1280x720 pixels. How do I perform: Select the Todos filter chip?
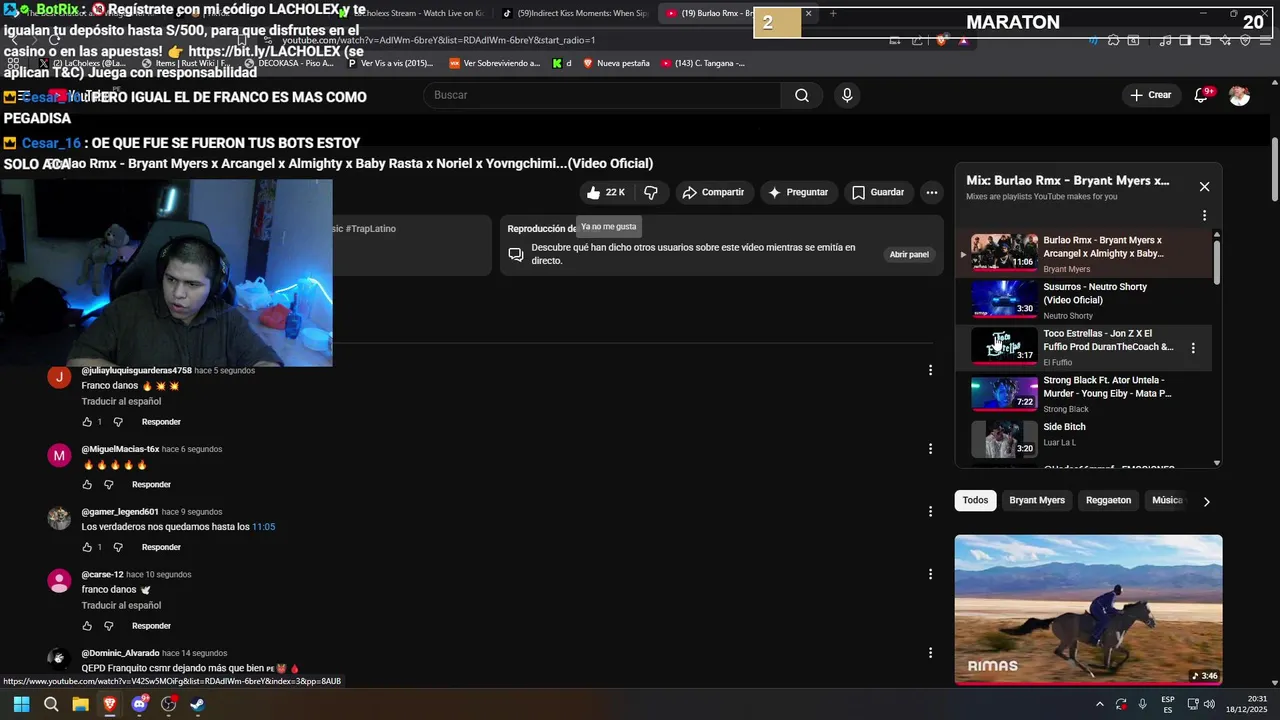tap(975, 500)
